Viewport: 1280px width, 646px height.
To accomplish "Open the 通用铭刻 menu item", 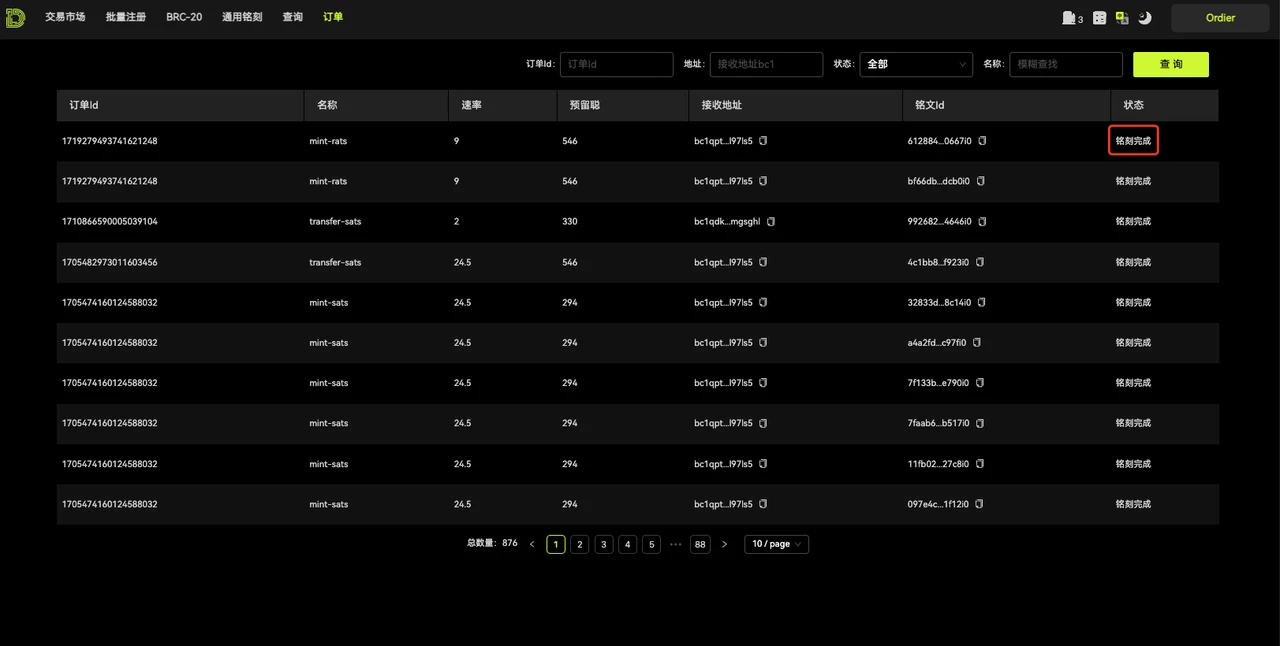I will 242,17.
